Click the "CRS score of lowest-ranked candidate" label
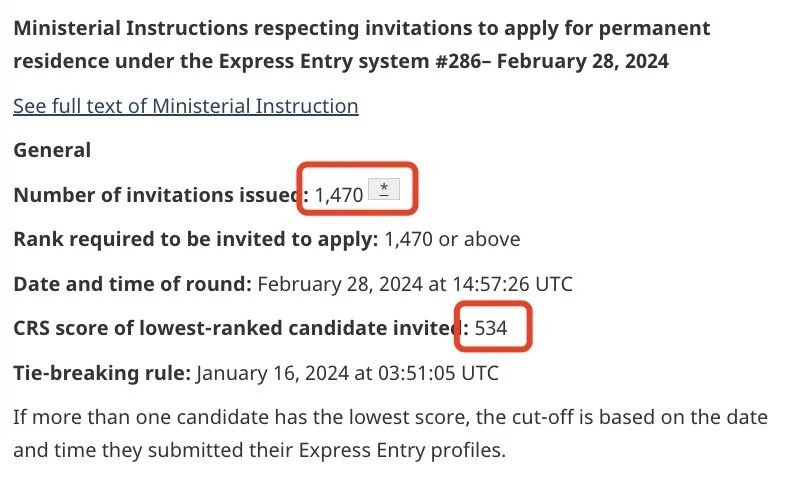This screenshot has height=486, width=788. point(235,328)
